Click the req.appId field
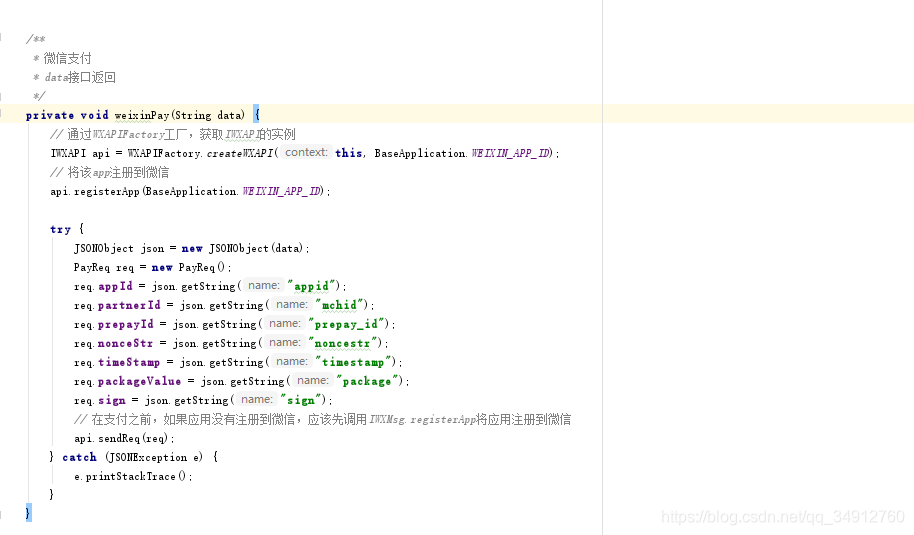 tap(103, 286)
